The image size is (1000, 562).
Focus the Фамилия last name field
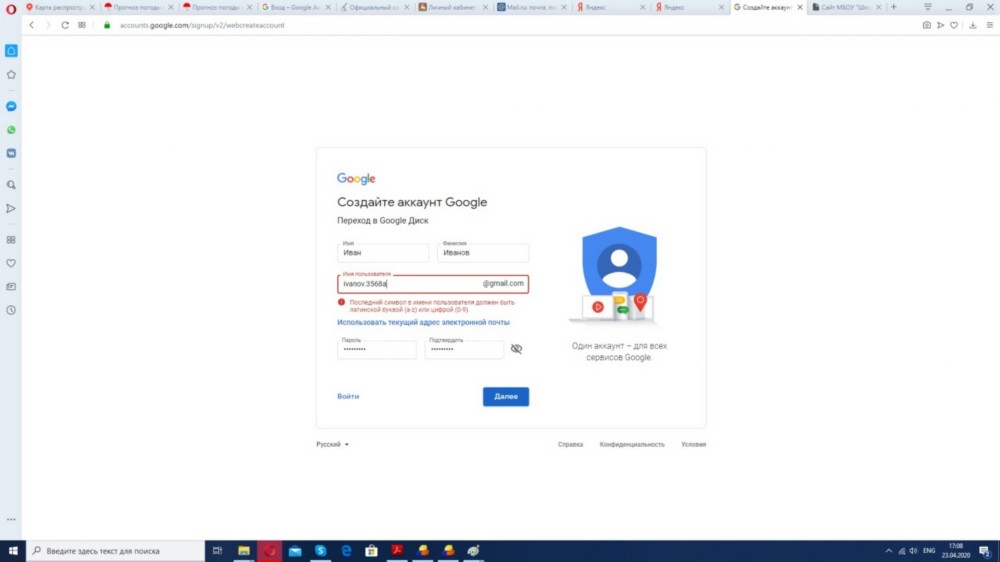click(483, 252)
